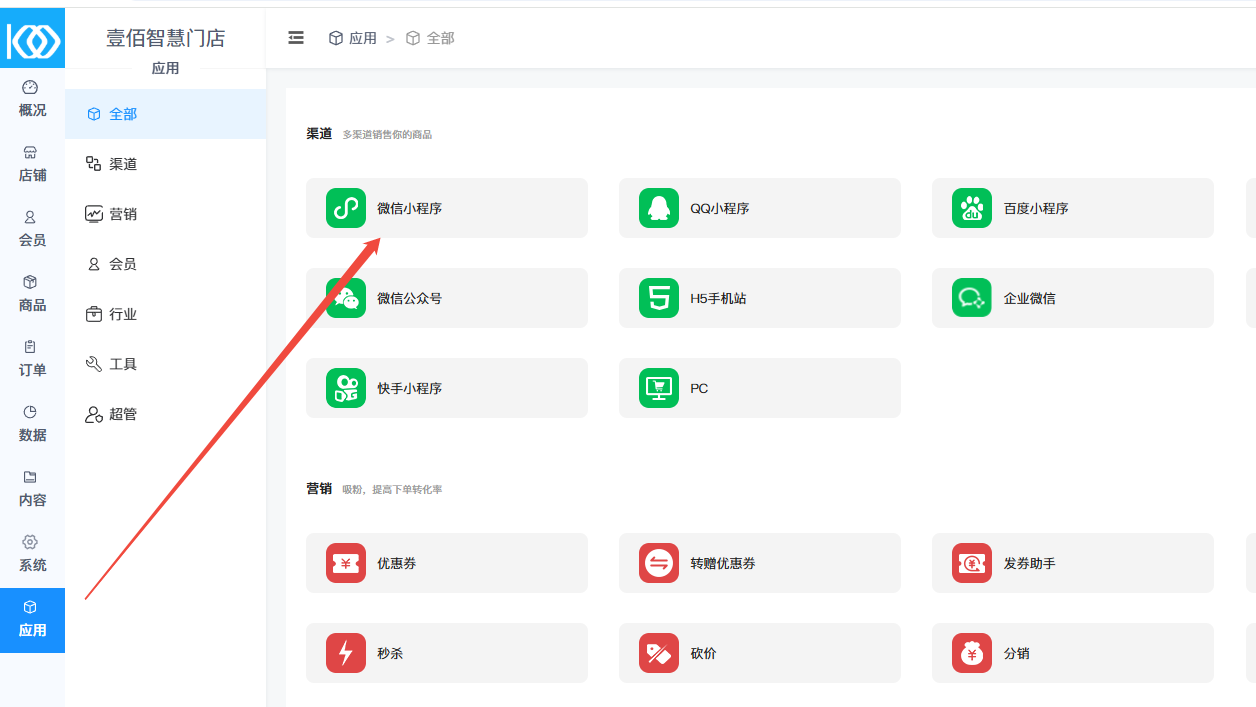This screenshot has width=1256, height=707.
Task: Go to 概况 dashboard in sidebar
Action: point(32,99)
